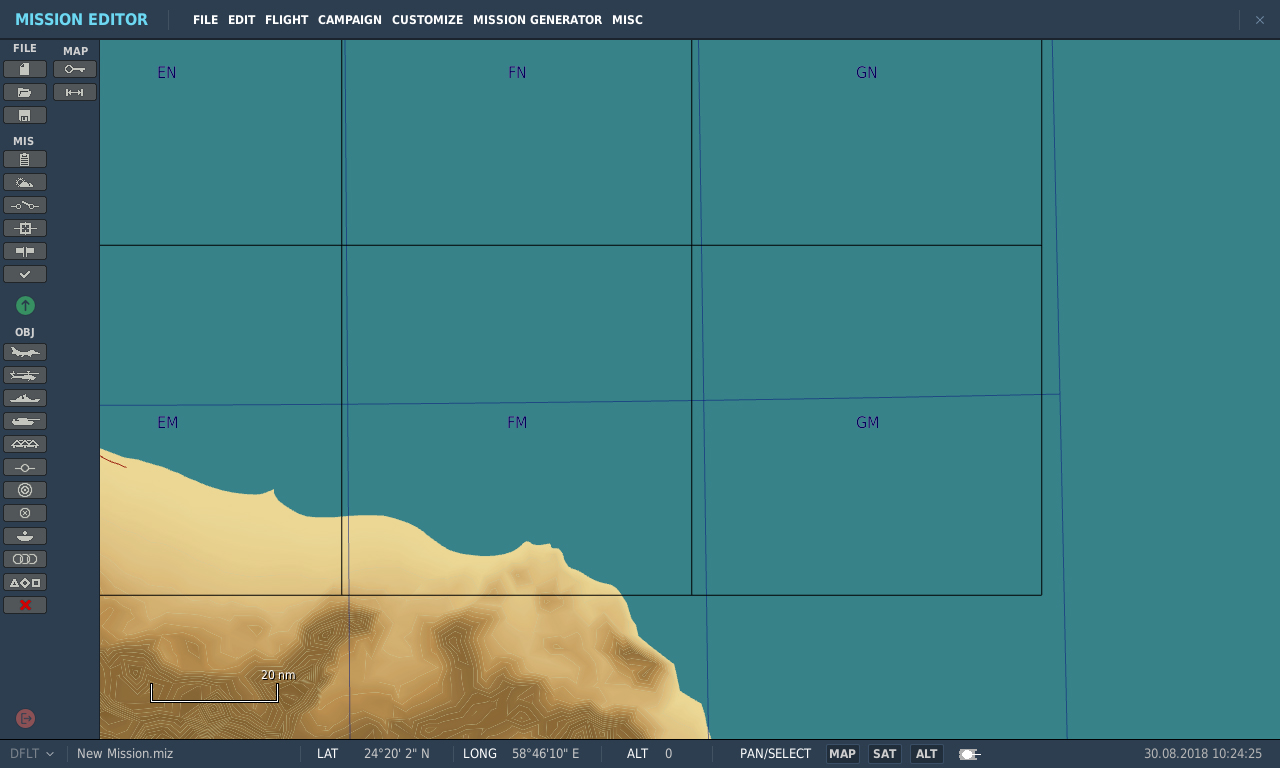
Task: Click the FM grid label
Action: (x=517, y=423)
